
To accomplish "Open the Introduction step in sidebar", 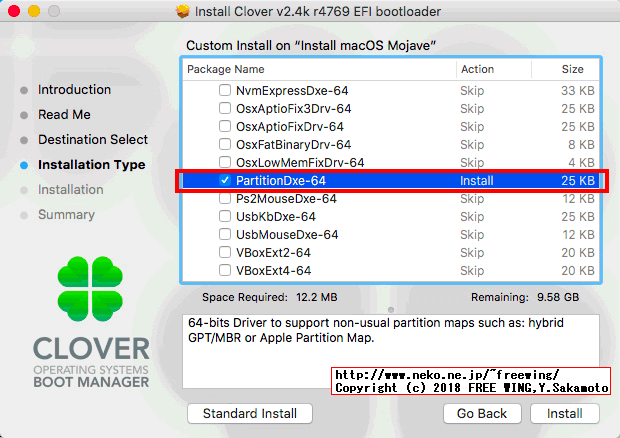I will [x=74, y=90].
